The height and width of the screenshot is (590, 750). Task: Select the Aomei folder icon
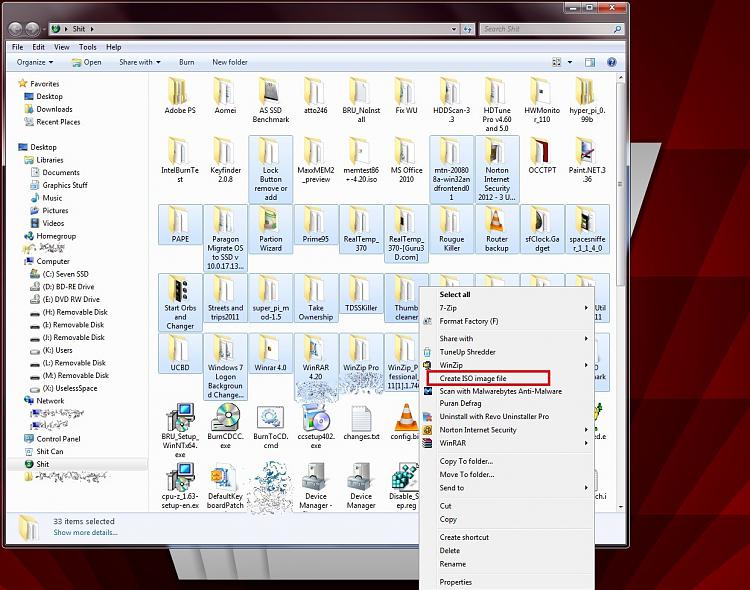pyautogui.click(x=225, y=91)
